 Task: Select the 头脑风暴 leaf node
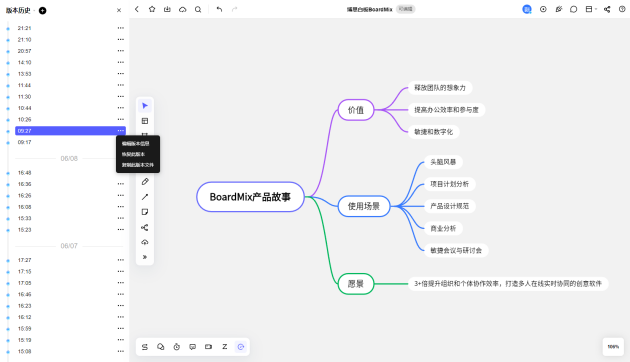tap(443, 162)
